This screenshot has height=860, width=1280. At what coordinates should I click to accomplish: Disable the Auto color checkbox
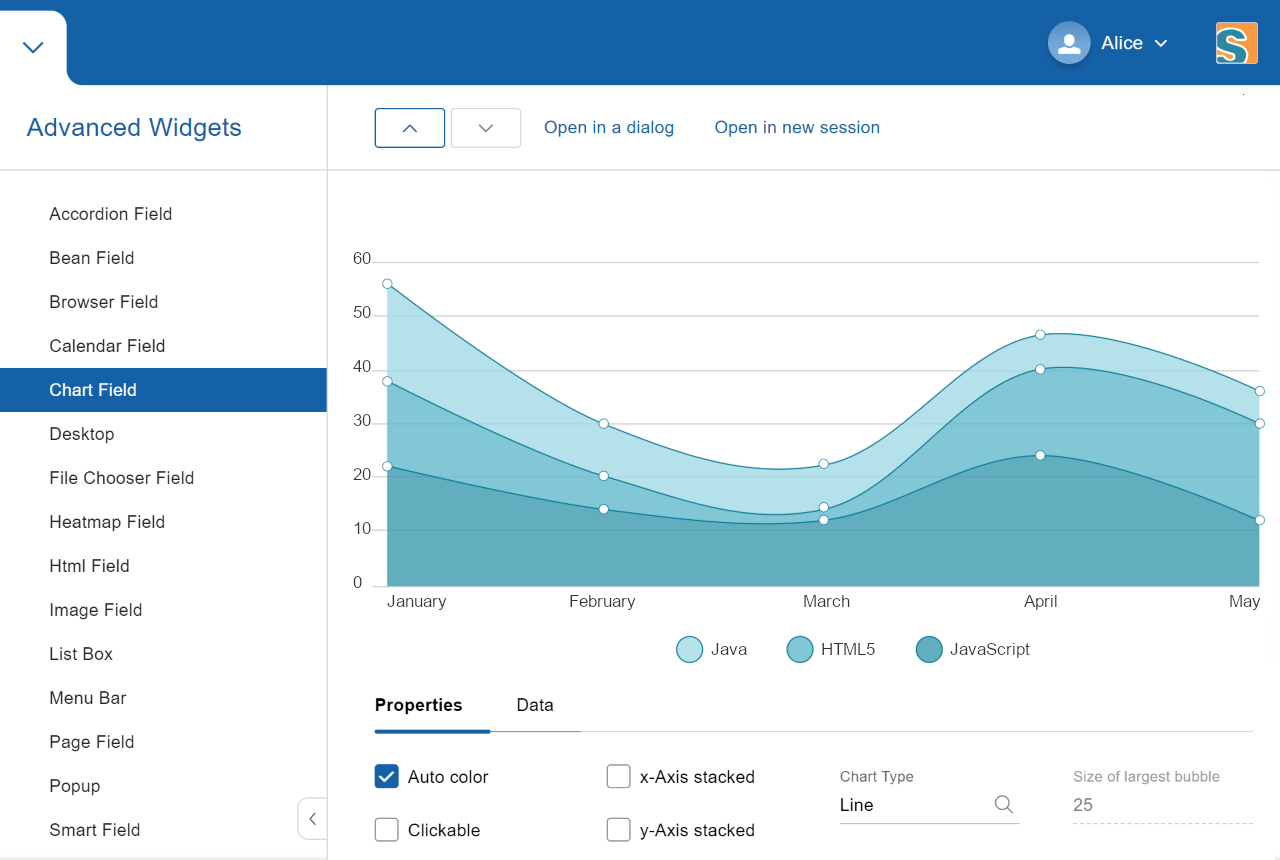pos(387,776)
